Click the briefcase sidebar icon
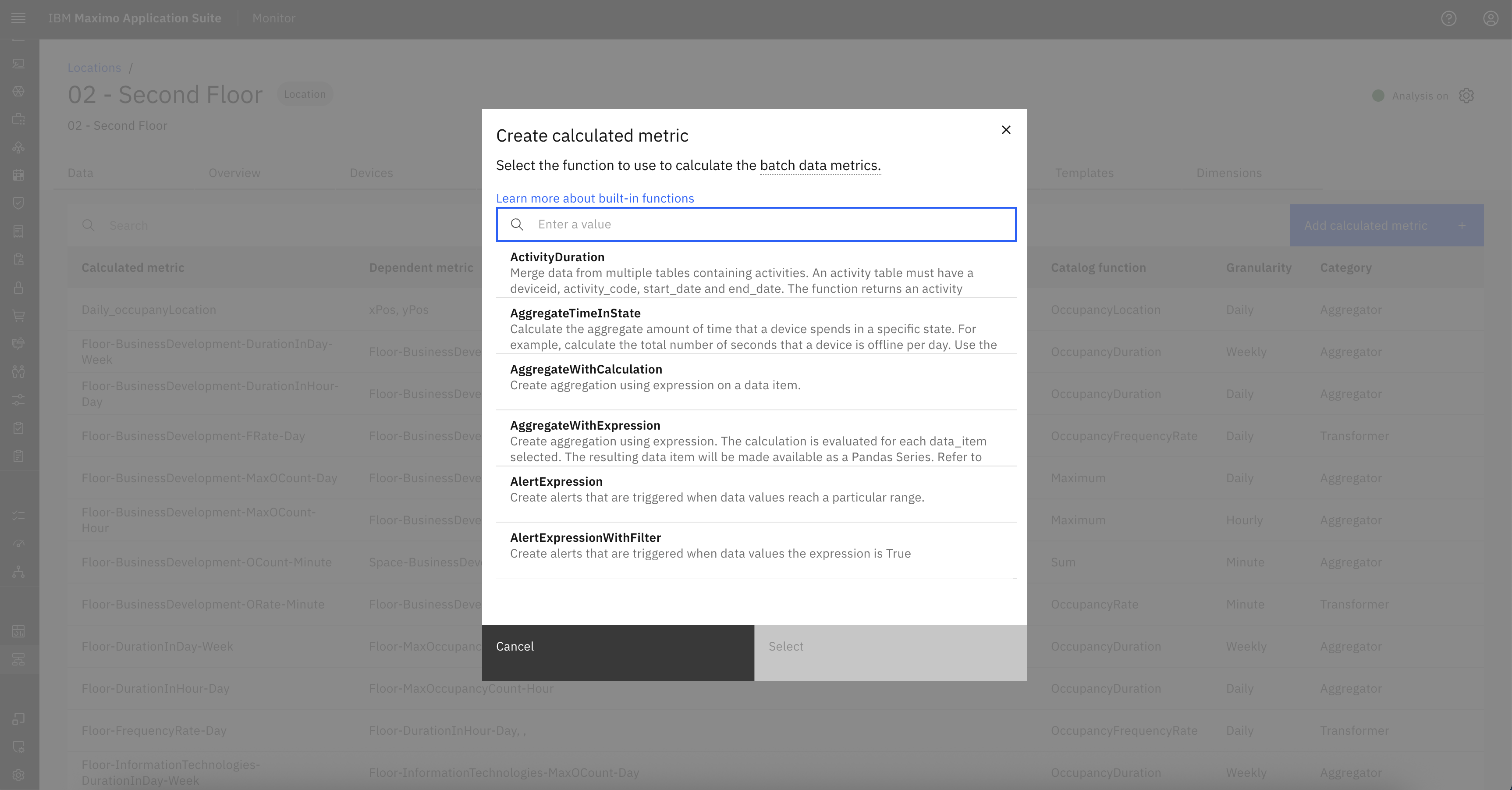This screenshot has height=790, width=1512. [18, 119]
